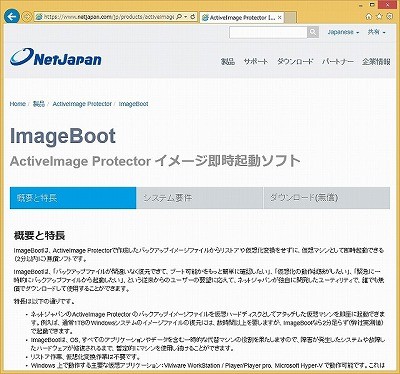Click the site search input box
This screenshot has width=400, height=374.
[268, 32]
